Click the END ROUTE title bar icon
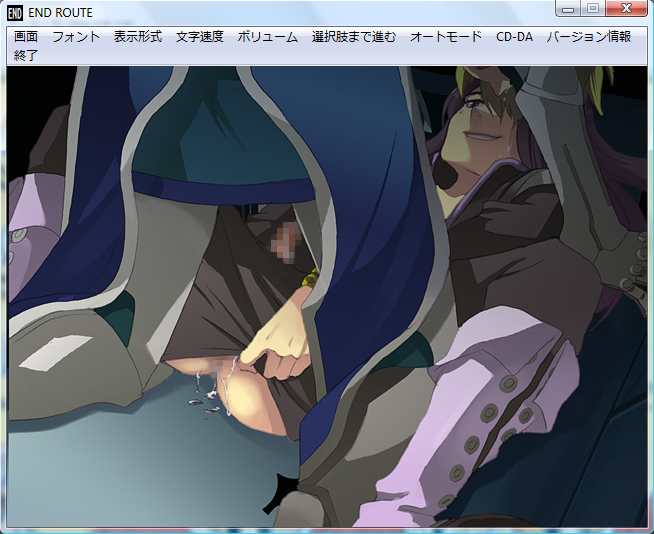The height and width of the screenshot is (534, 654). pos(15,13)
